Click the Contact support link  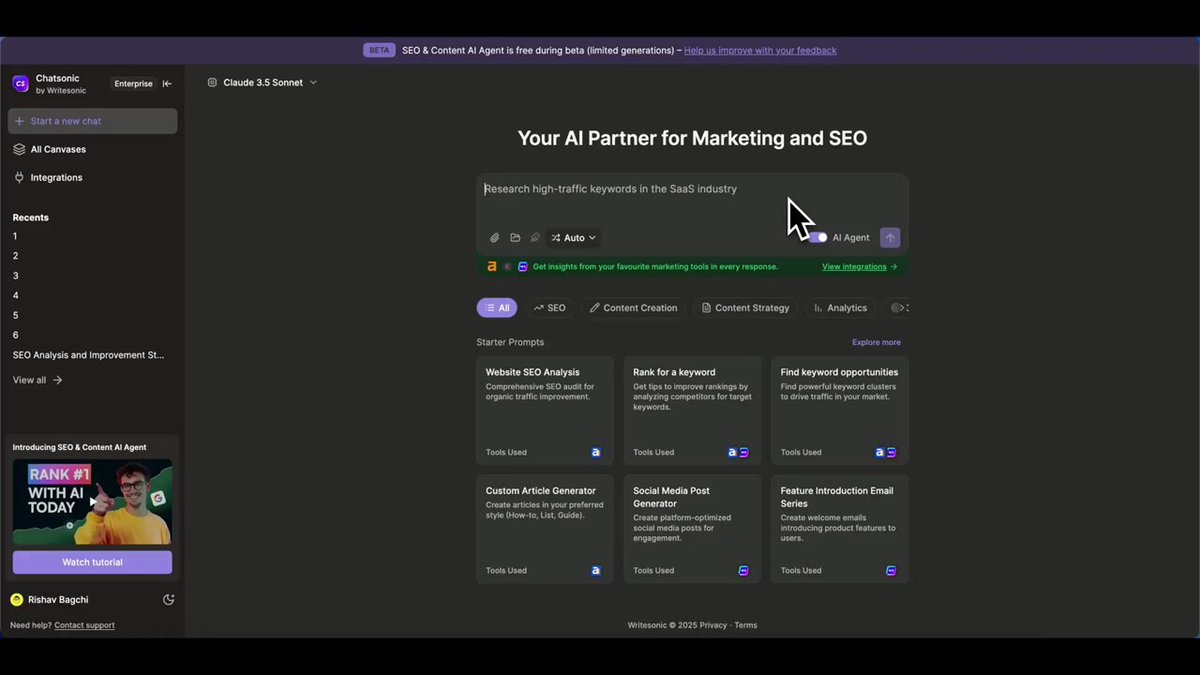[x=84, y=625]
